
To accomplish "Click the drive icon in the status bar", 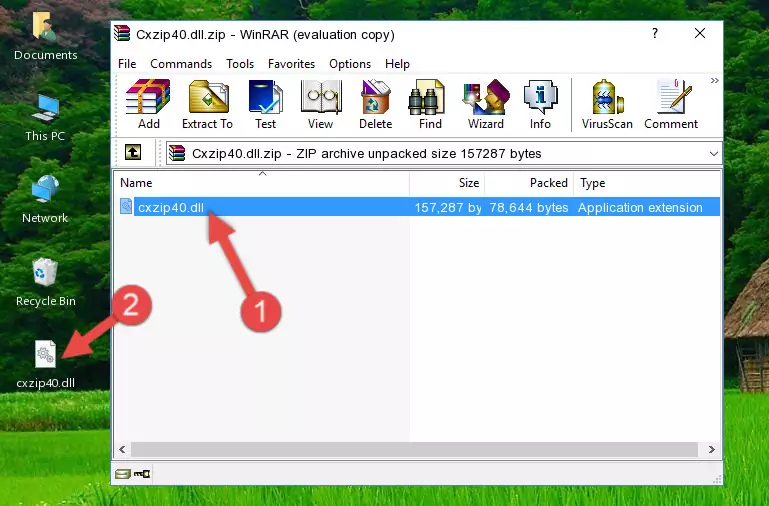I will pos(123,474).
